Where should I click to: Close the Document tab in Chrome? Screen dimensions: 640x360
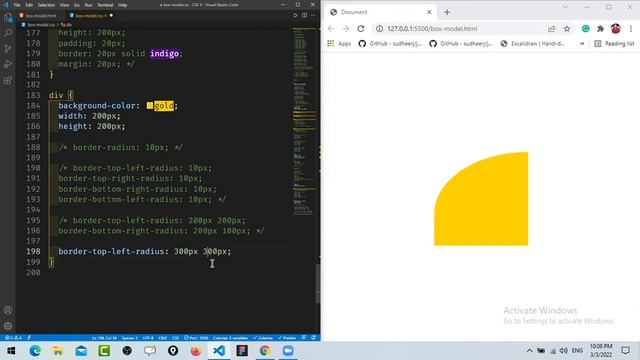pos(429,12)
